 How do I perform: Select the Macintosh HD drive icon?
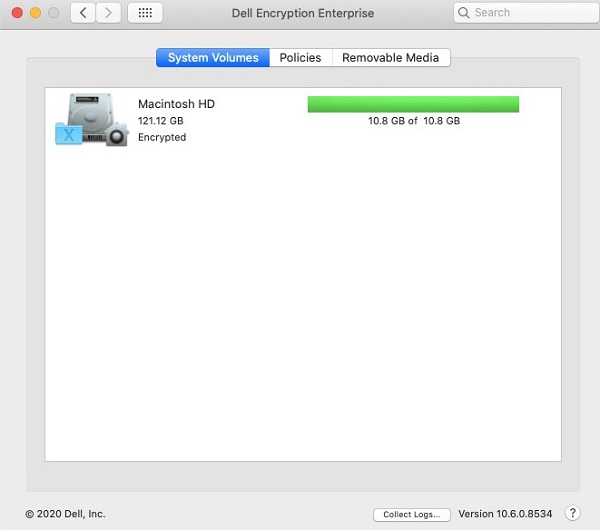click(92, 119)
